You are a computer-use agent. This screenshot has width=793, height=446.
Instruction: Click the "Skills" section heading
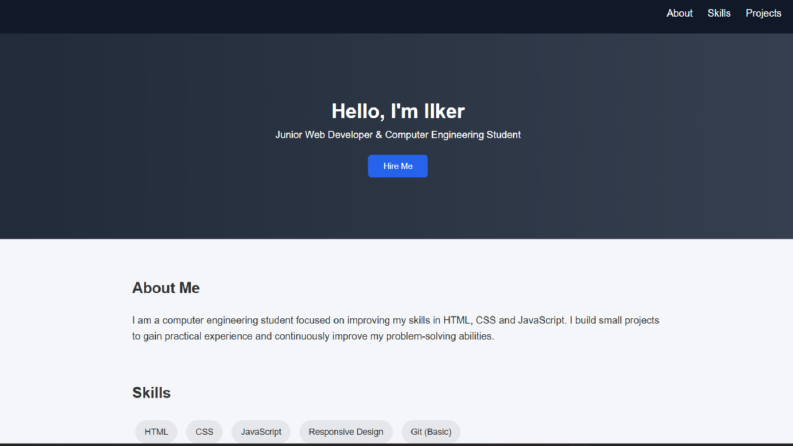click(x=151, y=393)
